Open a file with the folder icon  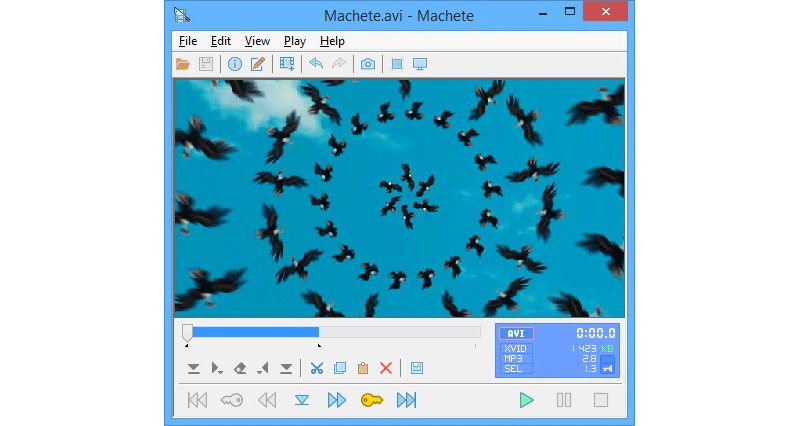coord(183,64)
